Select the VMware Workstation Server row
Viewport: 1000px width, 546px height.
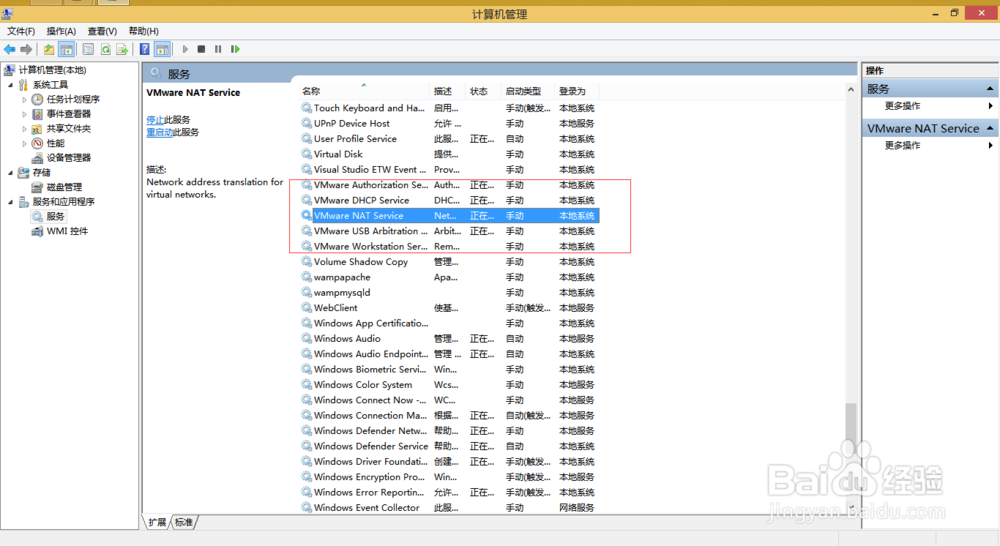coord(449,246)
